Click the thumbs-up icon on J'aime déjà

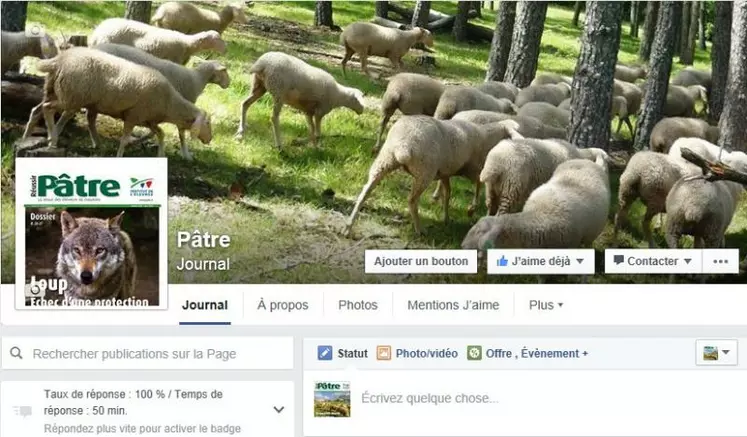point(502,261)
